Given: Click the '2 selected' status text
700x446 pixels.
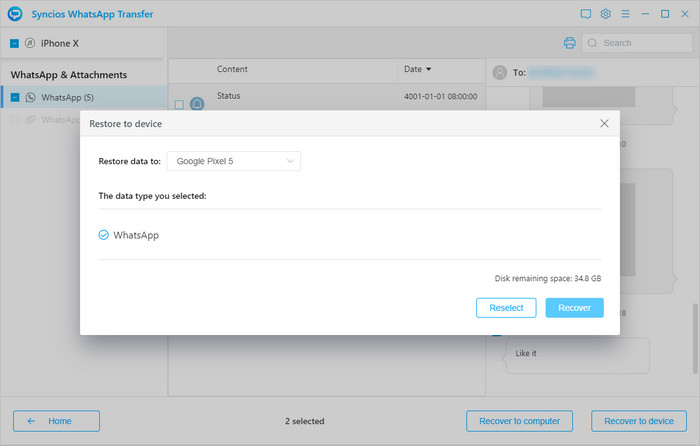Looking at the screenshot, I should [305, 421].
